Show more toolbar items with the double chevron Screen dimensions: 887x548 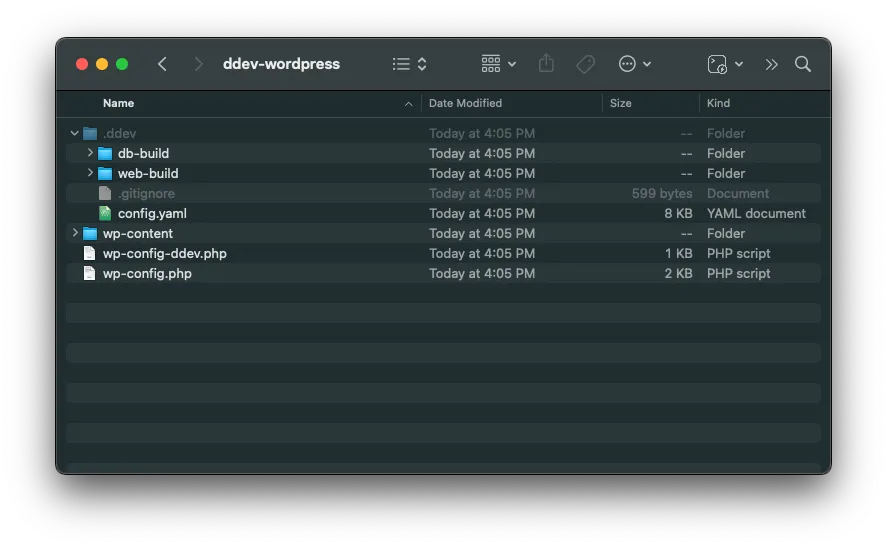(771, 64)
